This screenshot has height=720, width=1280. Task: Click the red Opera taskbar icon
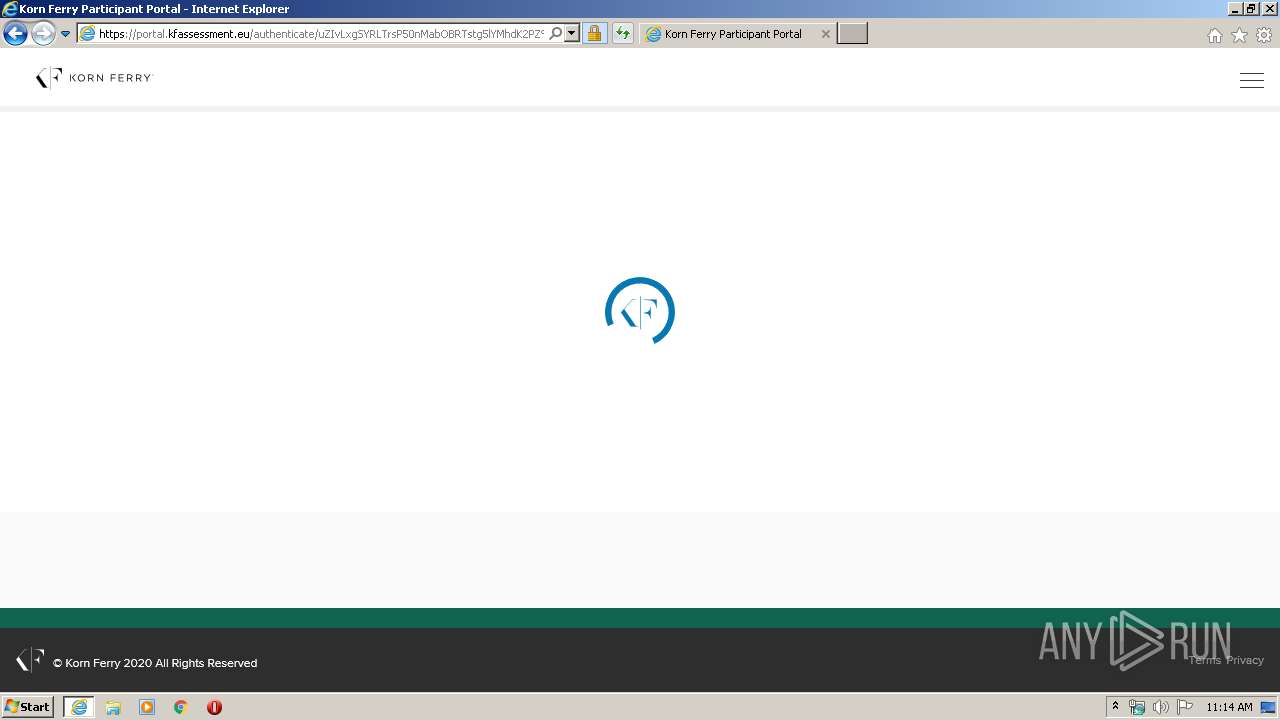(214, 707)
